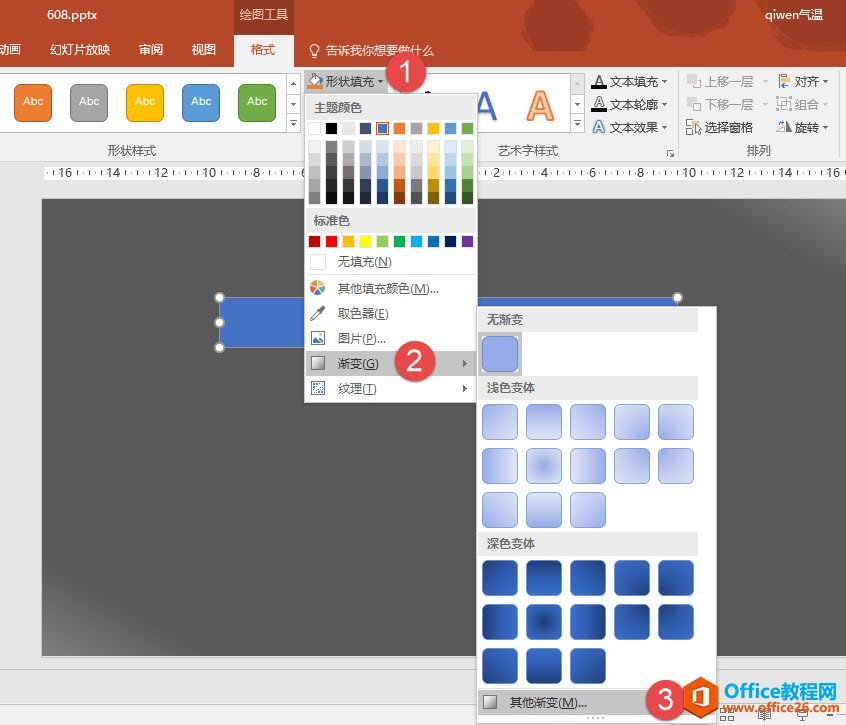Select the blue rectangle shape on slide
The width and height of the screenshot is (846, 725).
pyautogui.click(x=262, y=323)
